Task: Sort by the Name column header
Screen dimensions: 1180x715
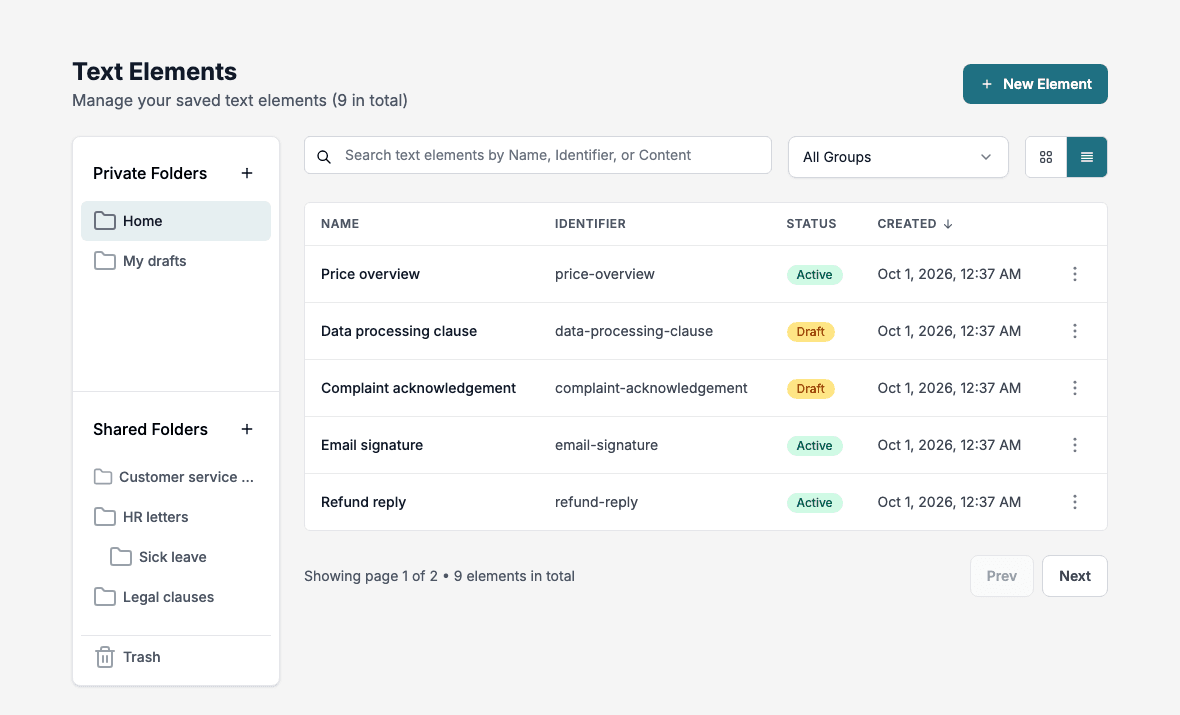Action: click(x=340, y=224)
